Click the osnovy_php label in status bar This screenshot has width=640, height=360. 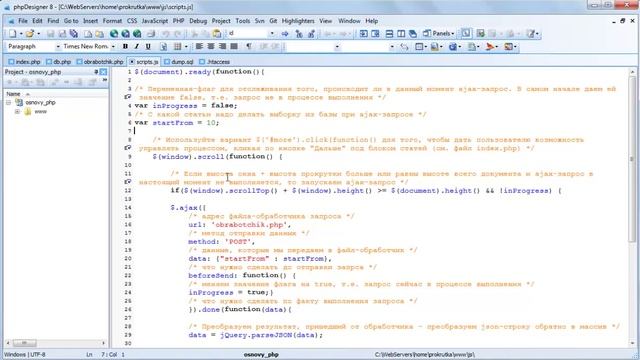[261, 354]
